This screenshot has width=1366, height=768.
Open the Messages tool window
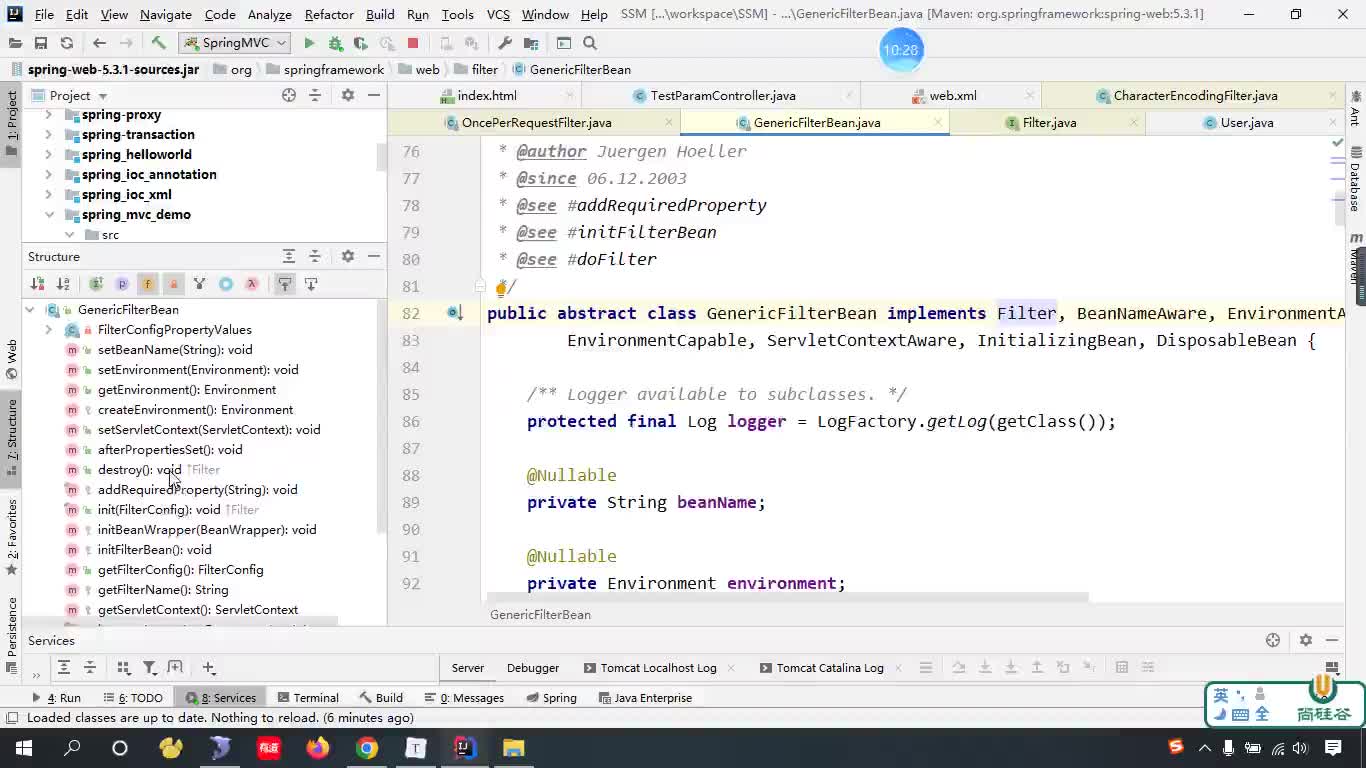[464, 698]
